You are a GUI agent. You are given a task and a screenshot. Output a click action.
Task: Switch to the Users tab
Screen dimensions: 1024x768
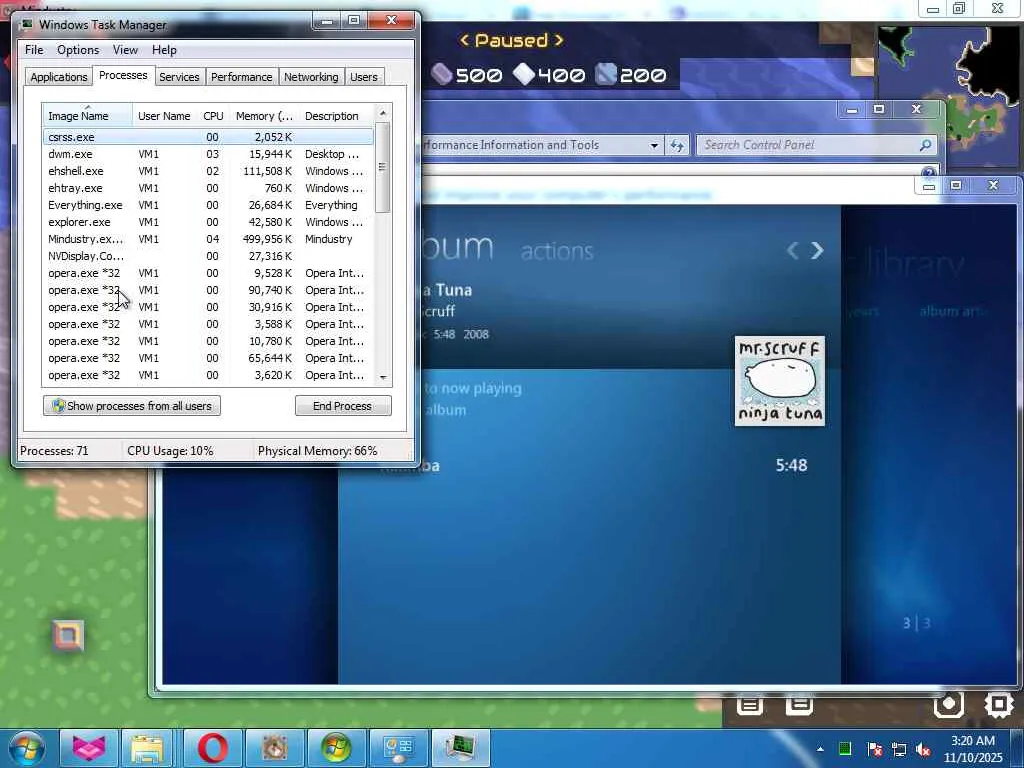[x=364, y=77]
